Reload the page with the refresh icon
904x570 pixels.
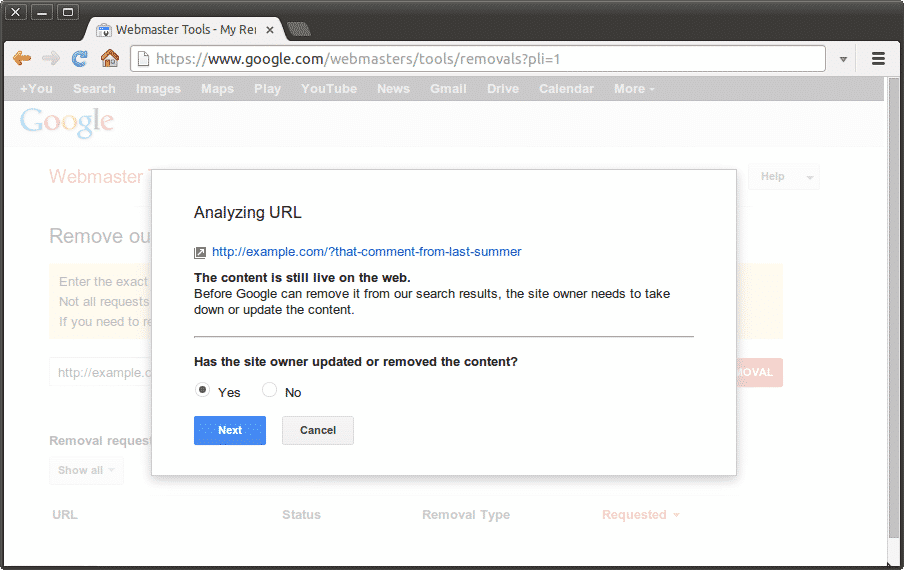tap(80, 58)
